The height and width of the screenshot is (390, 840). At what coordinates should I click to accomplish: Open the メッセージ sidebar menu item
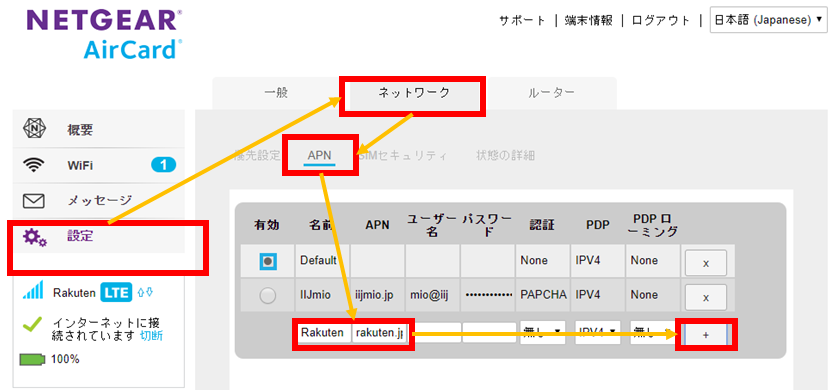[x=98, y=201]
